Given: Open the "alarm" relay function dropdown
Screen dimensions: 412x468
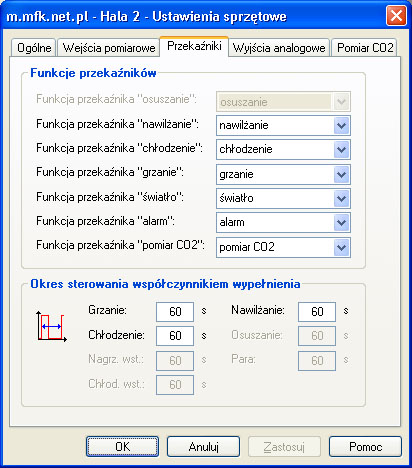Looking at the screenshot, I should [283, 223].
